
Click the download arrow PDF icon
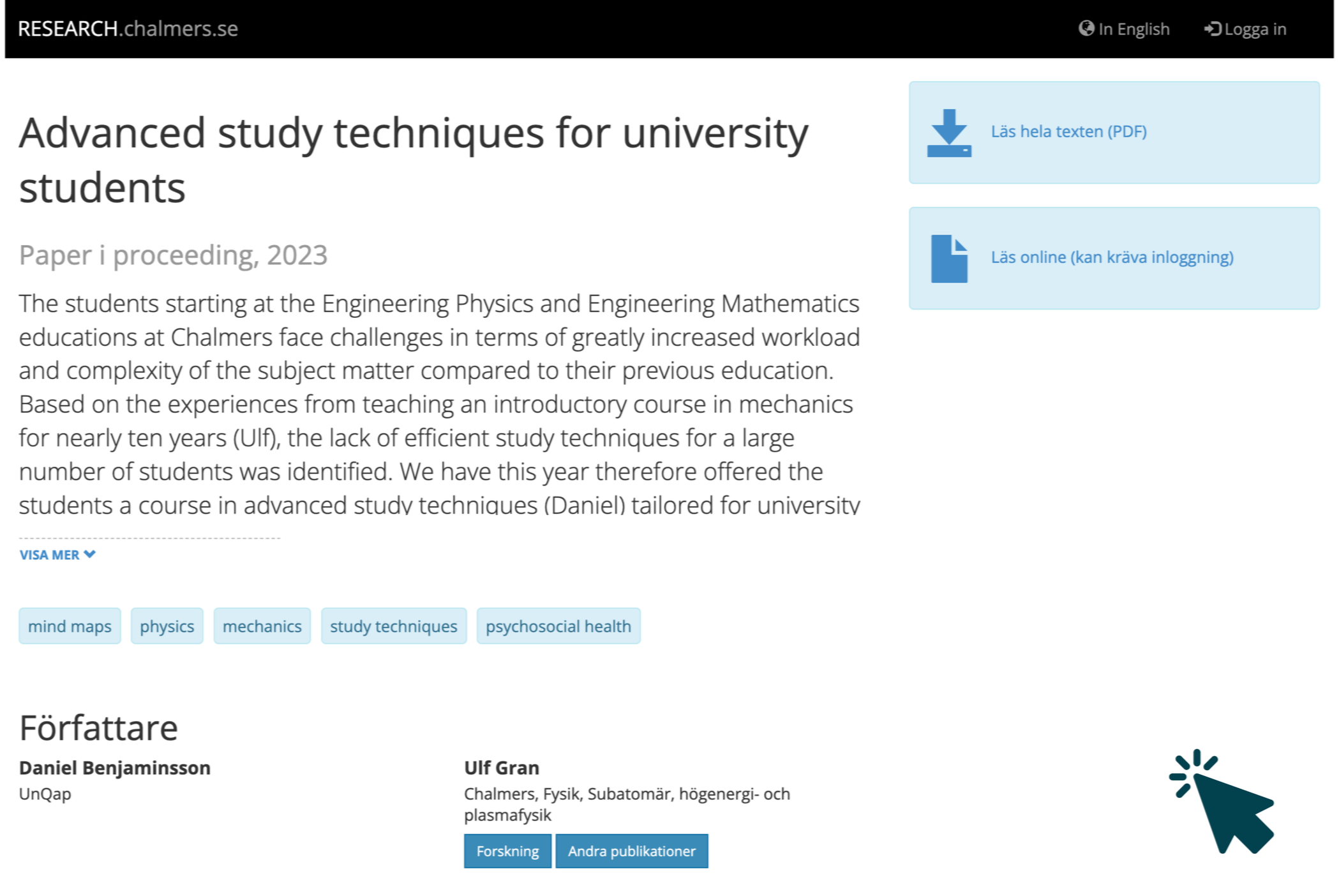[948, 133]
